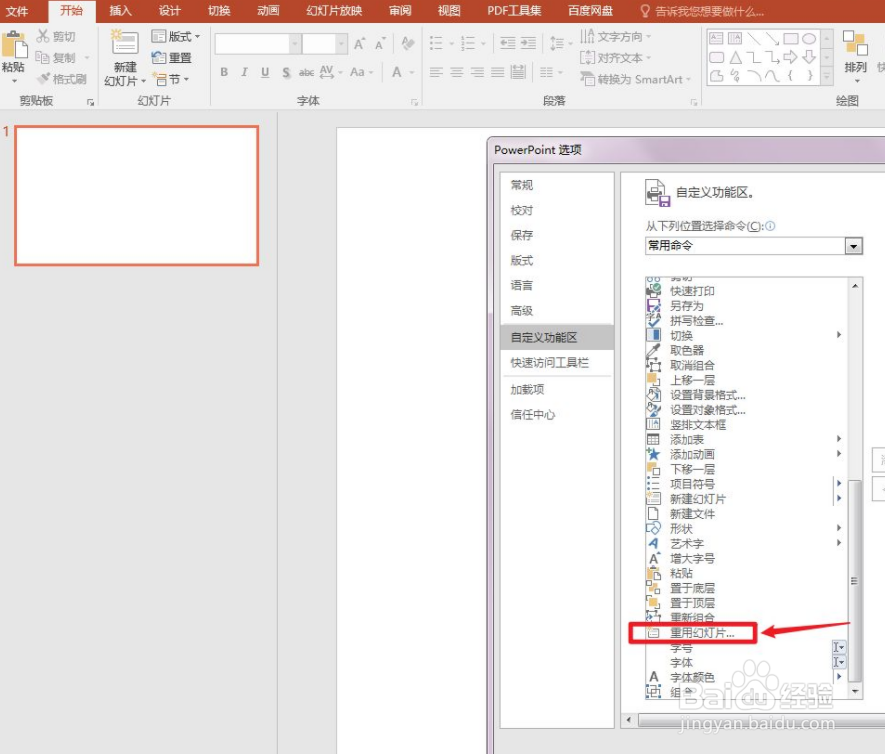Open the 保存 options category
The width and height of the screenshot is (885, 754).
tap(522, 235)
